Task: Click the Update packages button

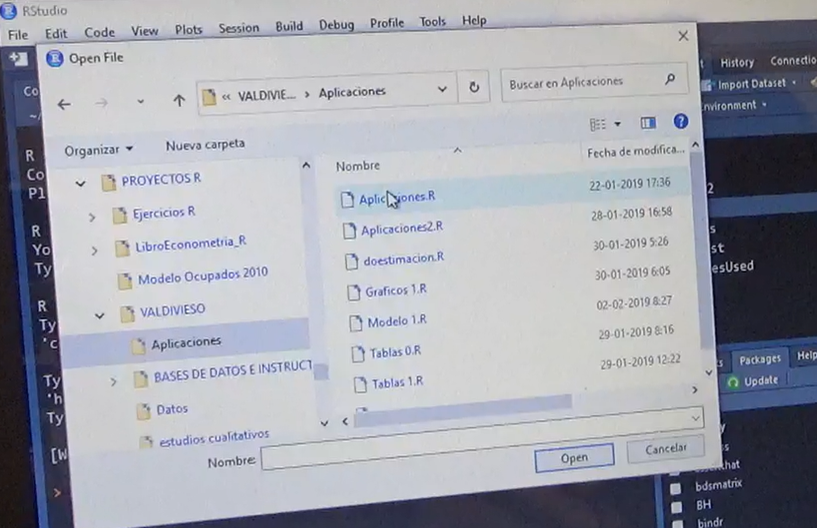Action: 753,382
